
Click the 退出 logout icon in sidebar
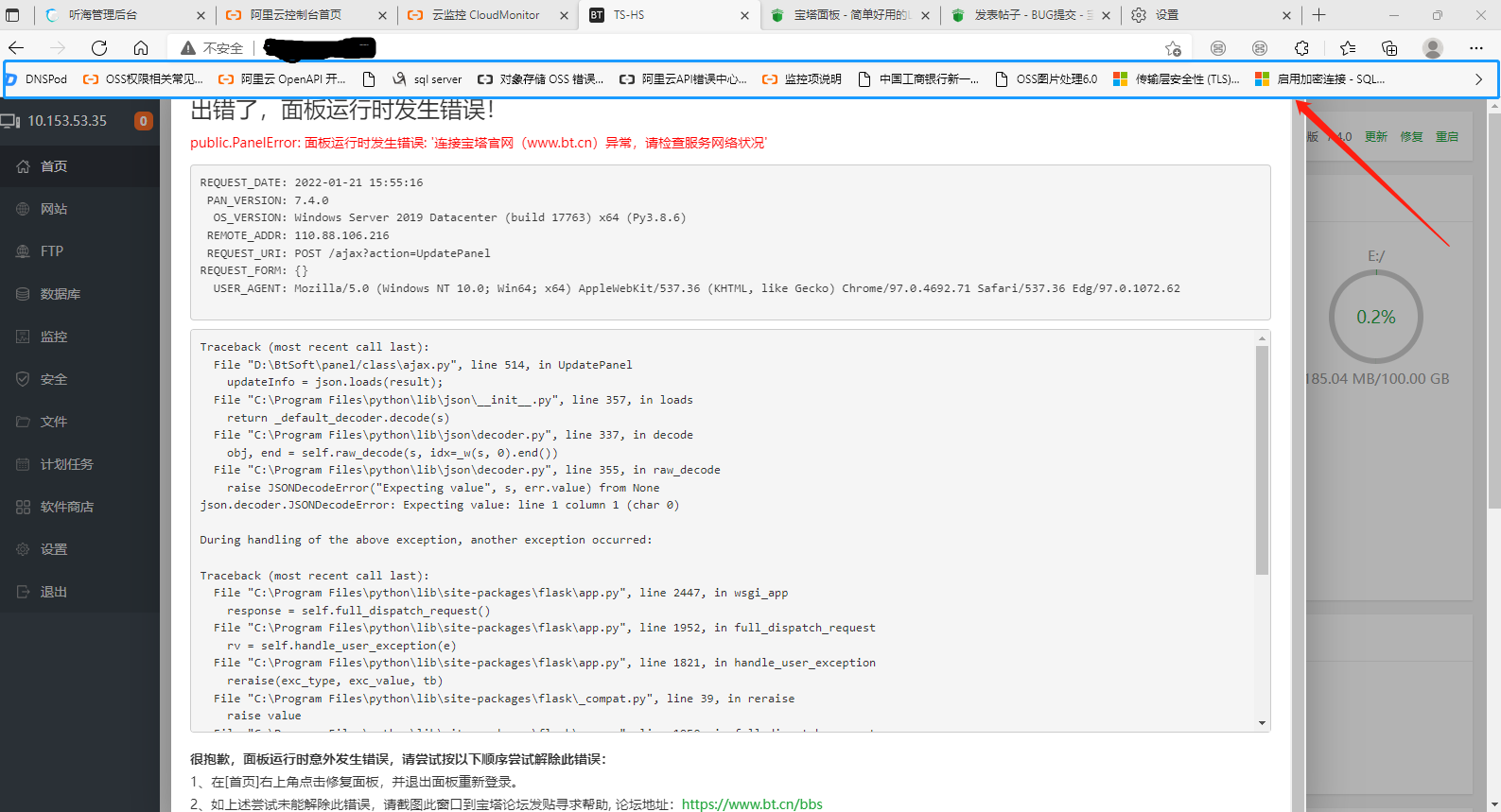(x=23, y=592)
